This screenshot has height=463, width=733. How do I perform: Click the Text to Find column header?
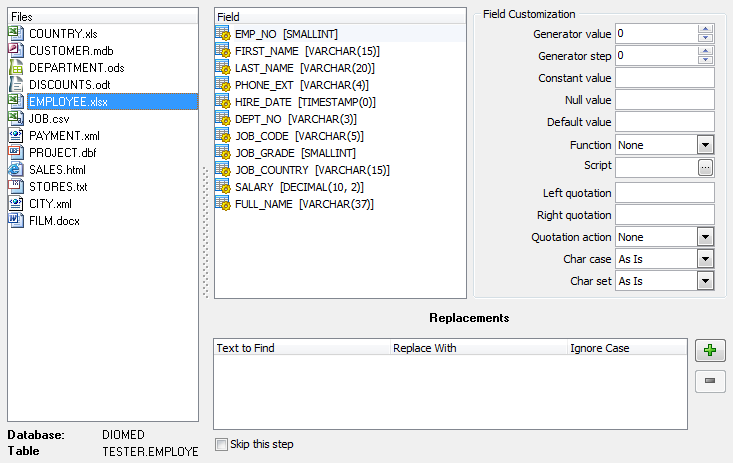[300, 348]
